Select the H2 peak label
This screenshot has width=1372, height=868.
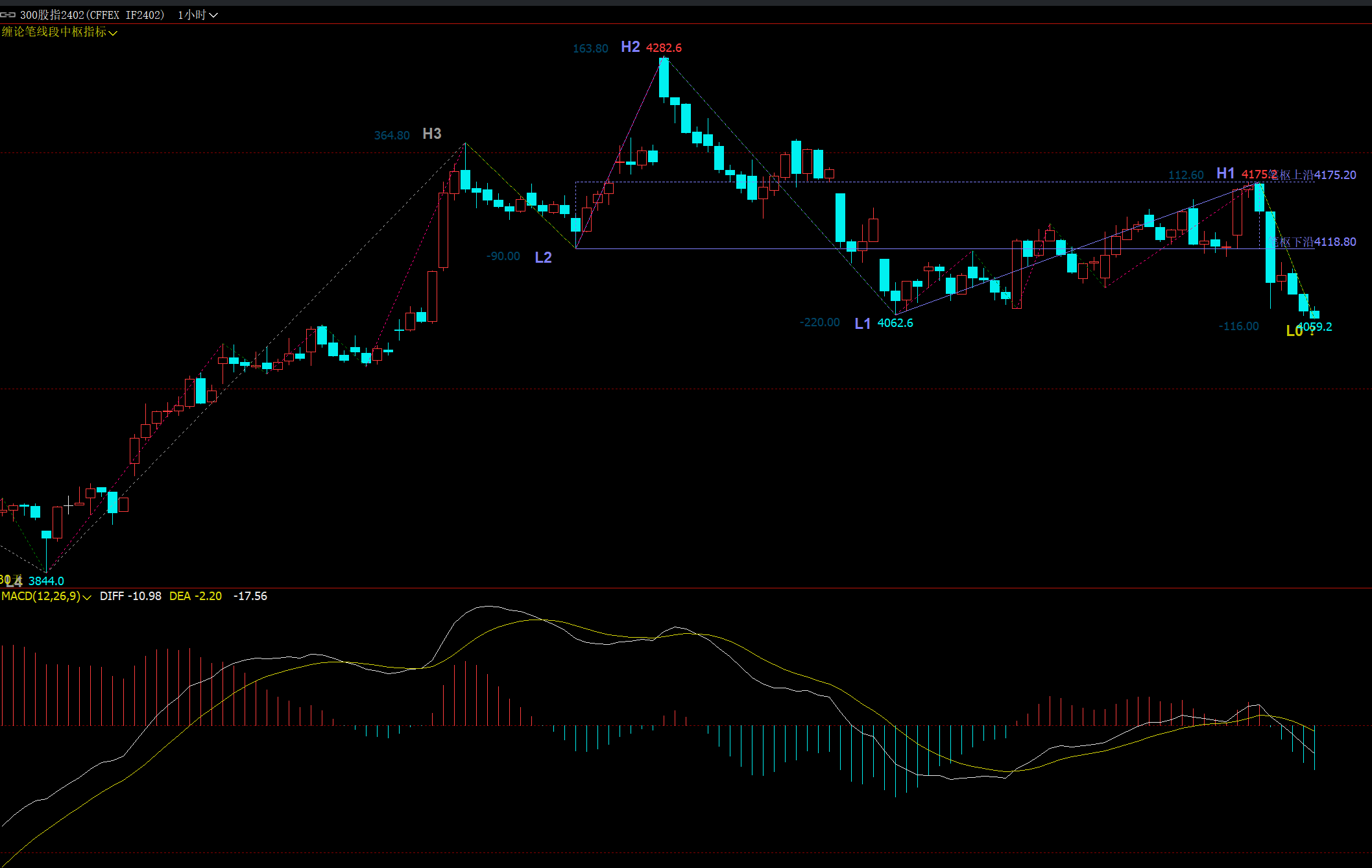click(630, 47)
